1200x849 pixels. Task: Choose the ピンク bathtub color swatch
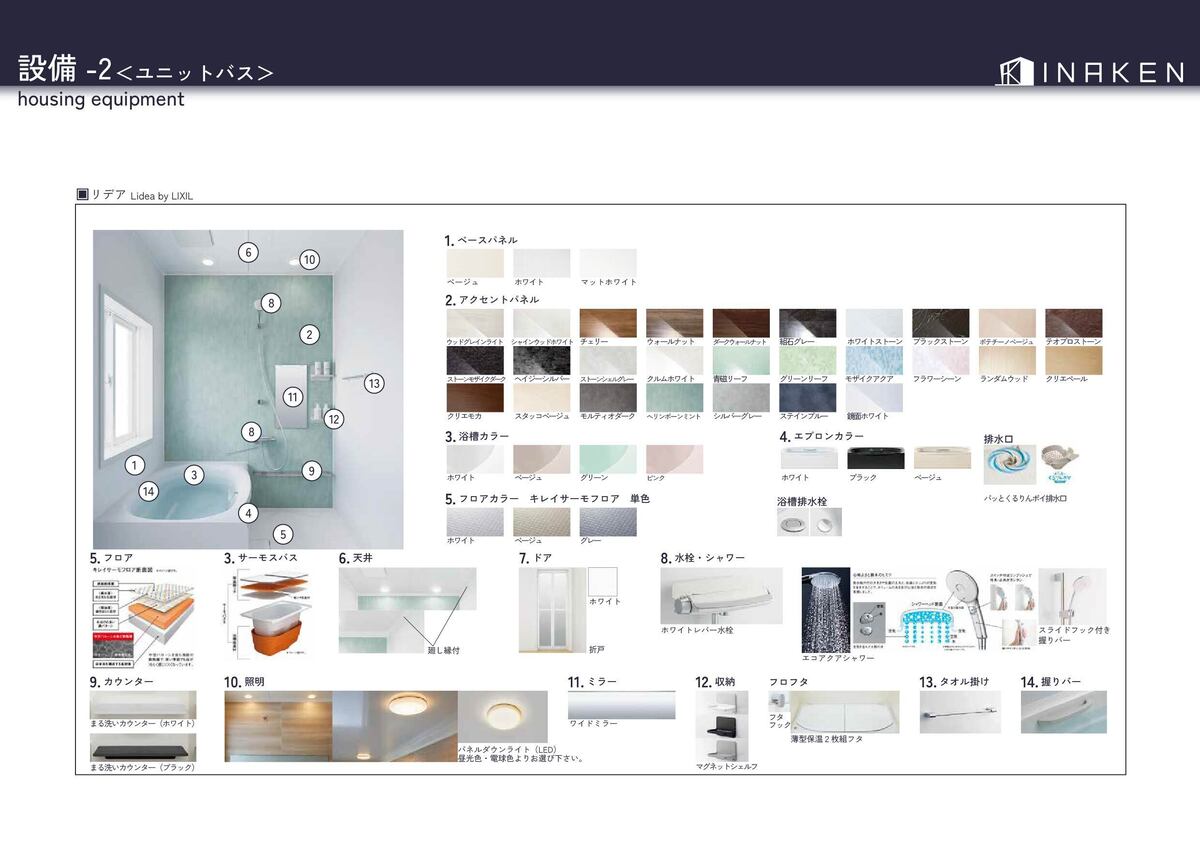click(x=674, y=459)
